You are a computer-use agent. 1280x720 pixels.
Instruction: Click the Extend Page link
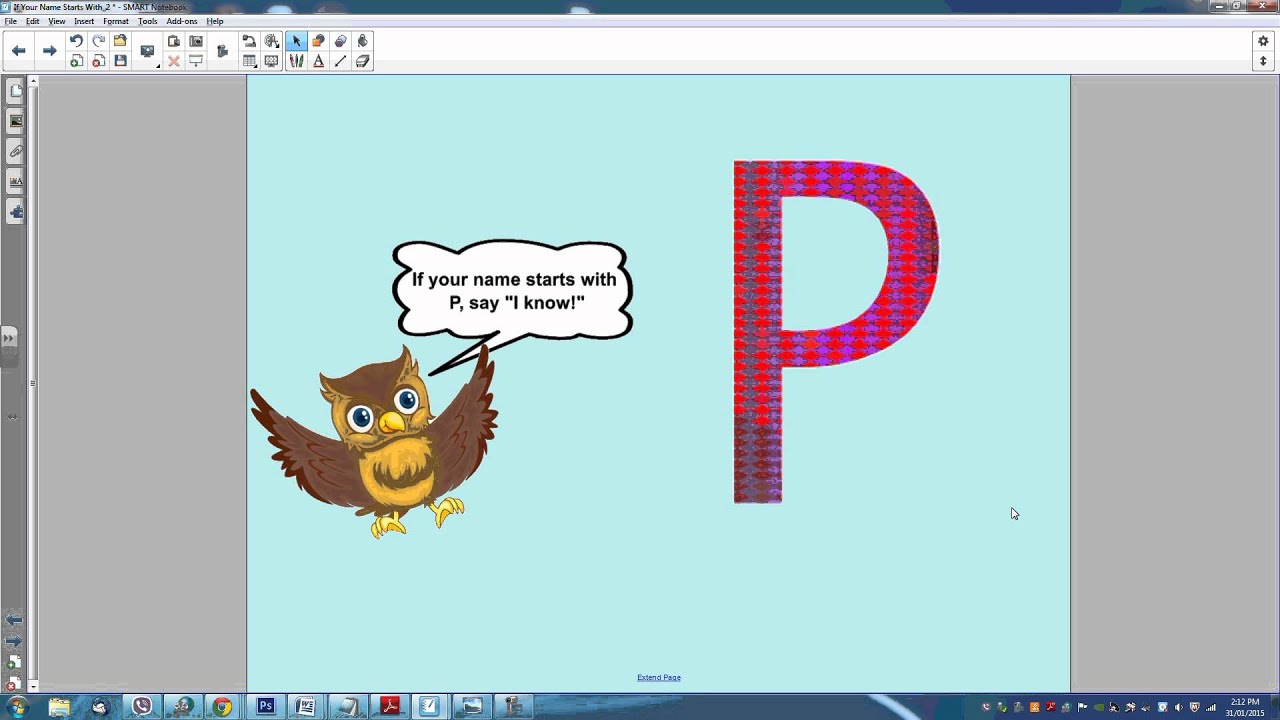pos(659,677)
